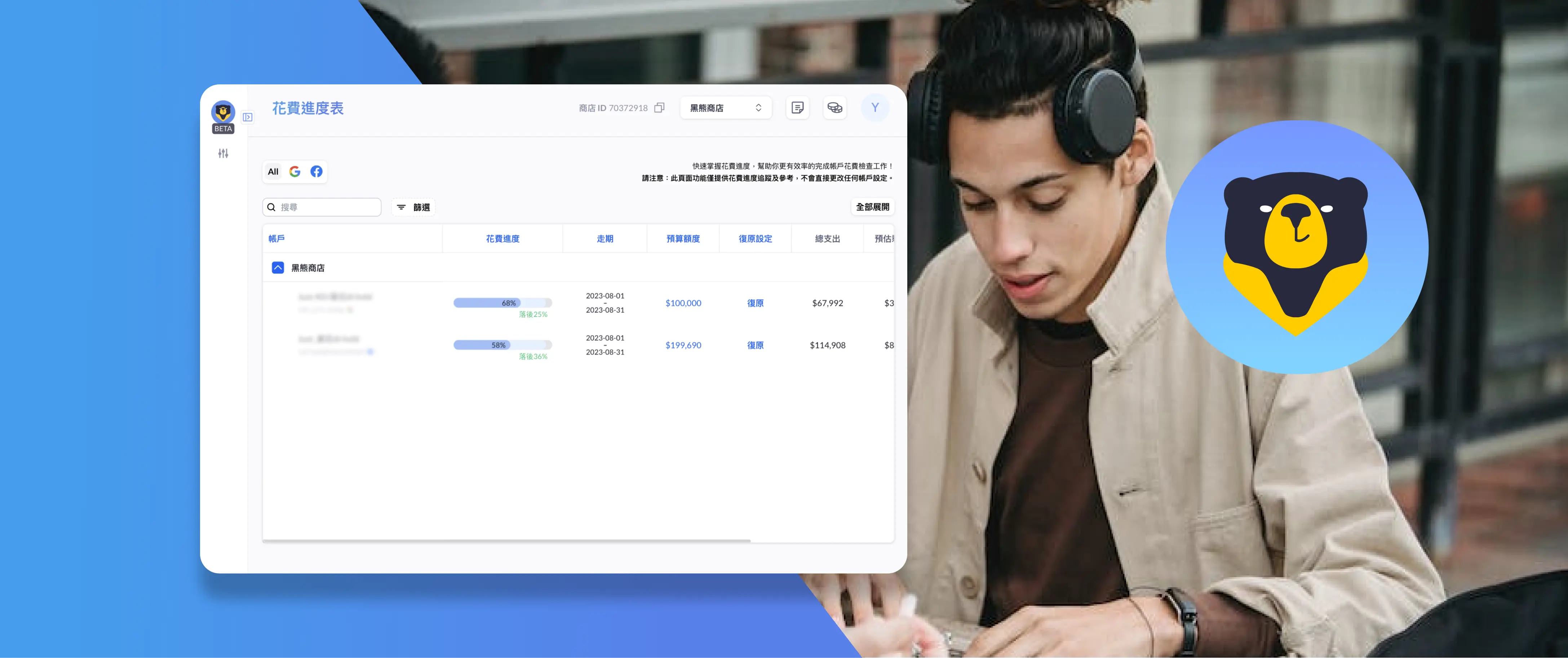Copy the shop ID with copy icon
This screenshot has height=658, width=1568.
pos(659,108)
